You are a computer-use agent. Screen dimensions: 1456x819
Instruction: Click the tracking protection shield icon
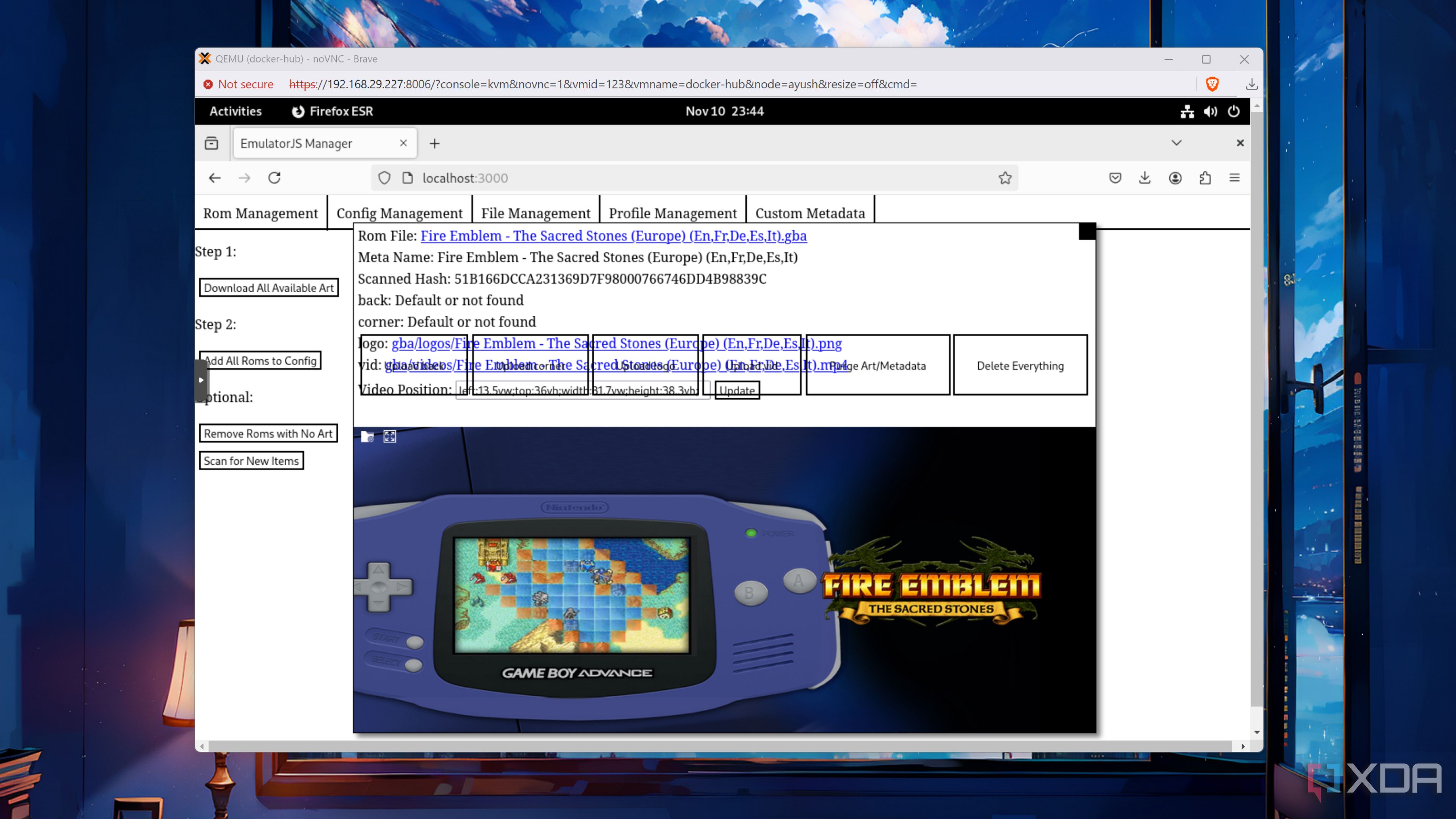[384, 178]
